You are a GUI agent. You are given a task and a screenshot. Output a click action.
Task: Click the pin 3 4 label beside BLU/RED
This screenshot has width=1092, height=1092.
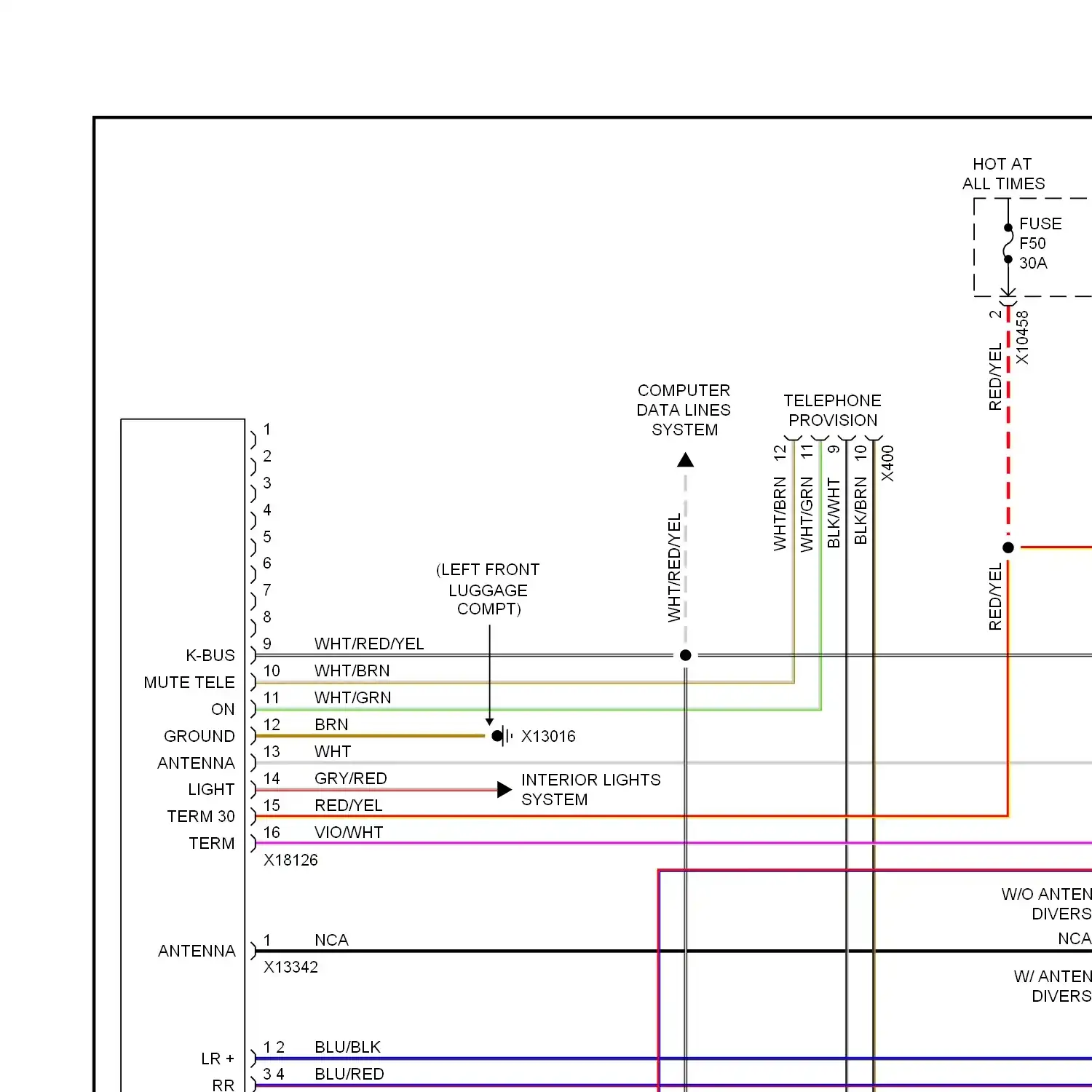pyautogui.click(x=274, y=1074)
